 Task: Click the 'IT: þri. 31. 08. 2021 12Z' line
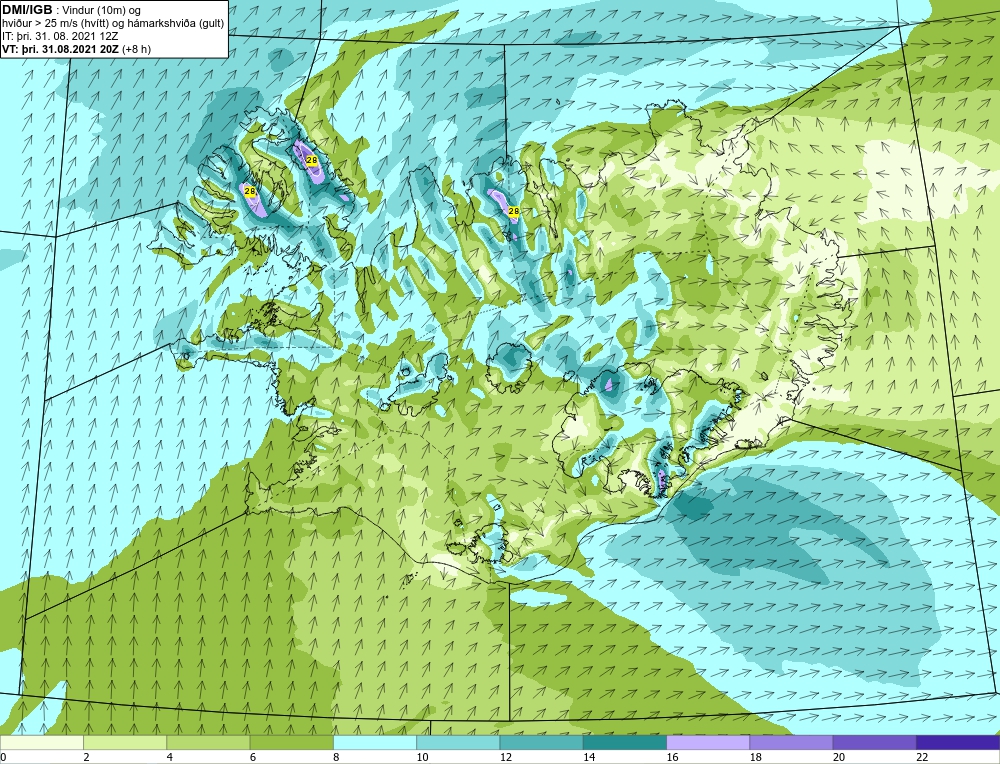tap(60, 36)
